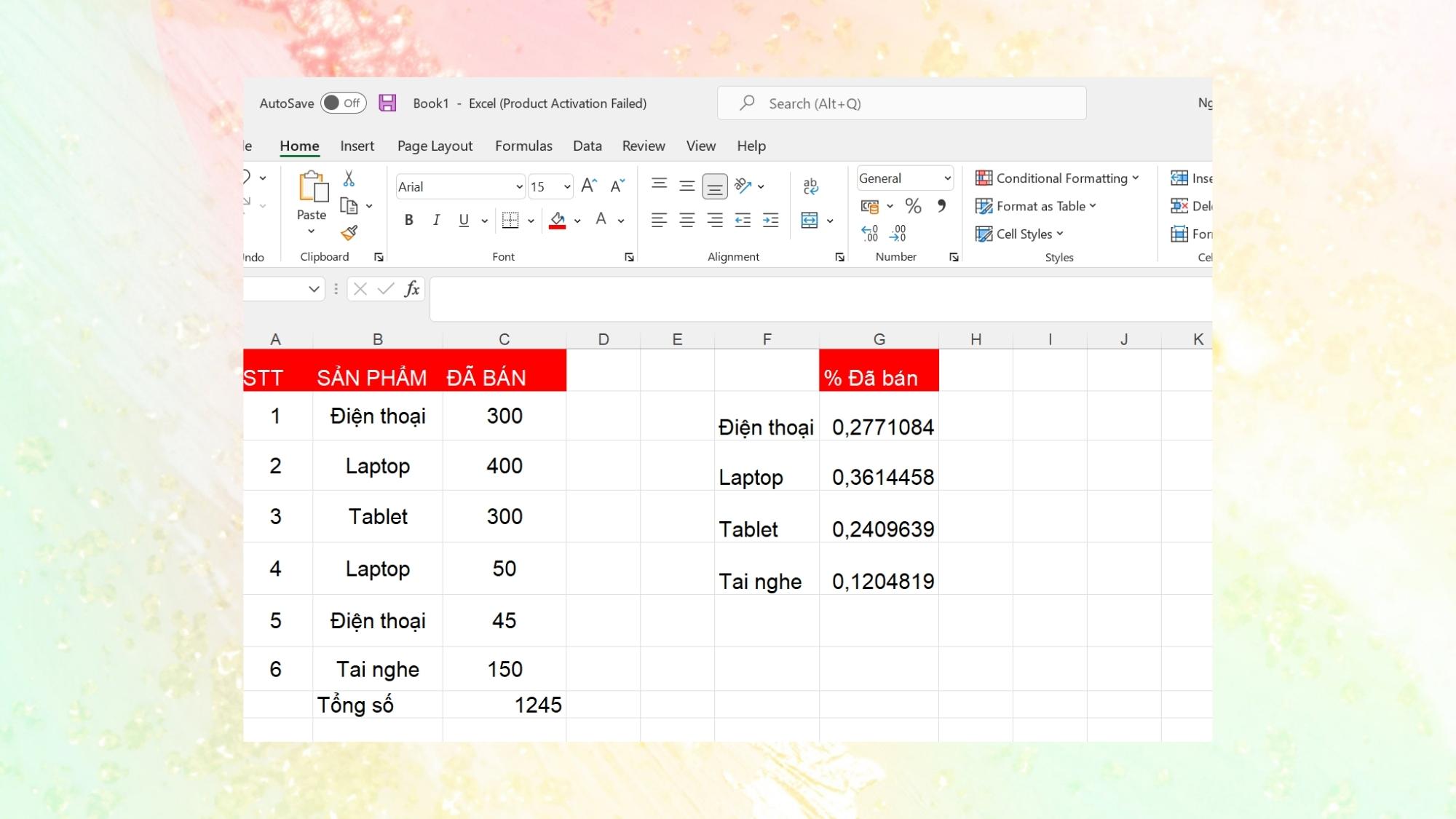The height and width of the screenshot is (819, 1456).
Task: Click the Borders icon in Font group
Action: tap(509, 220)
